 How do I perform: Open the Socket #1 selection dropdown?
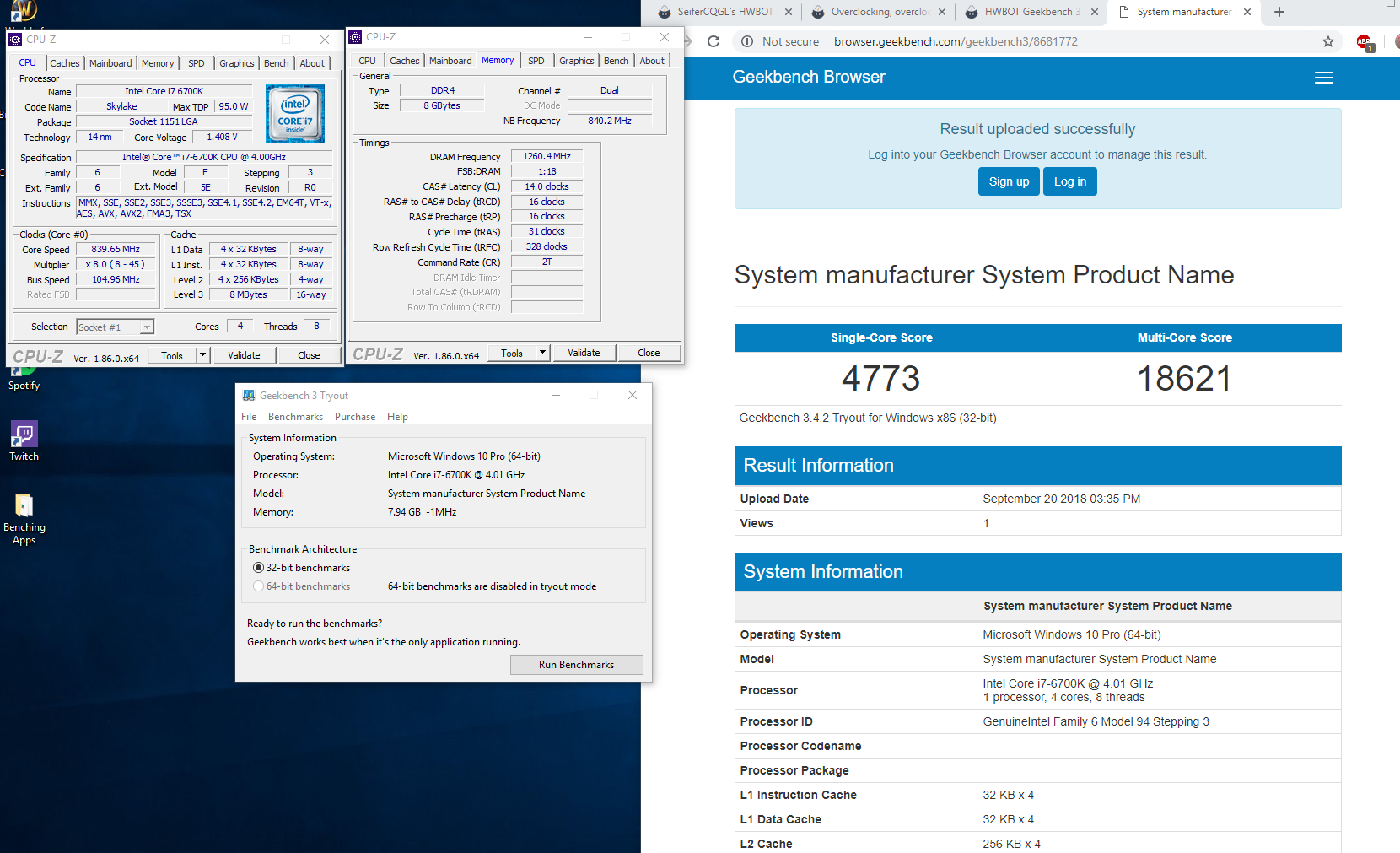coord(116,327)
